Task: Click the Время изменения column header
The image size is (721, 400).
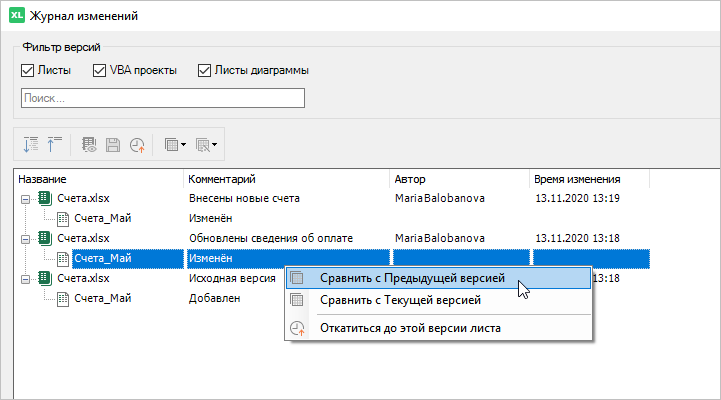Action: [x=576, y=179]
